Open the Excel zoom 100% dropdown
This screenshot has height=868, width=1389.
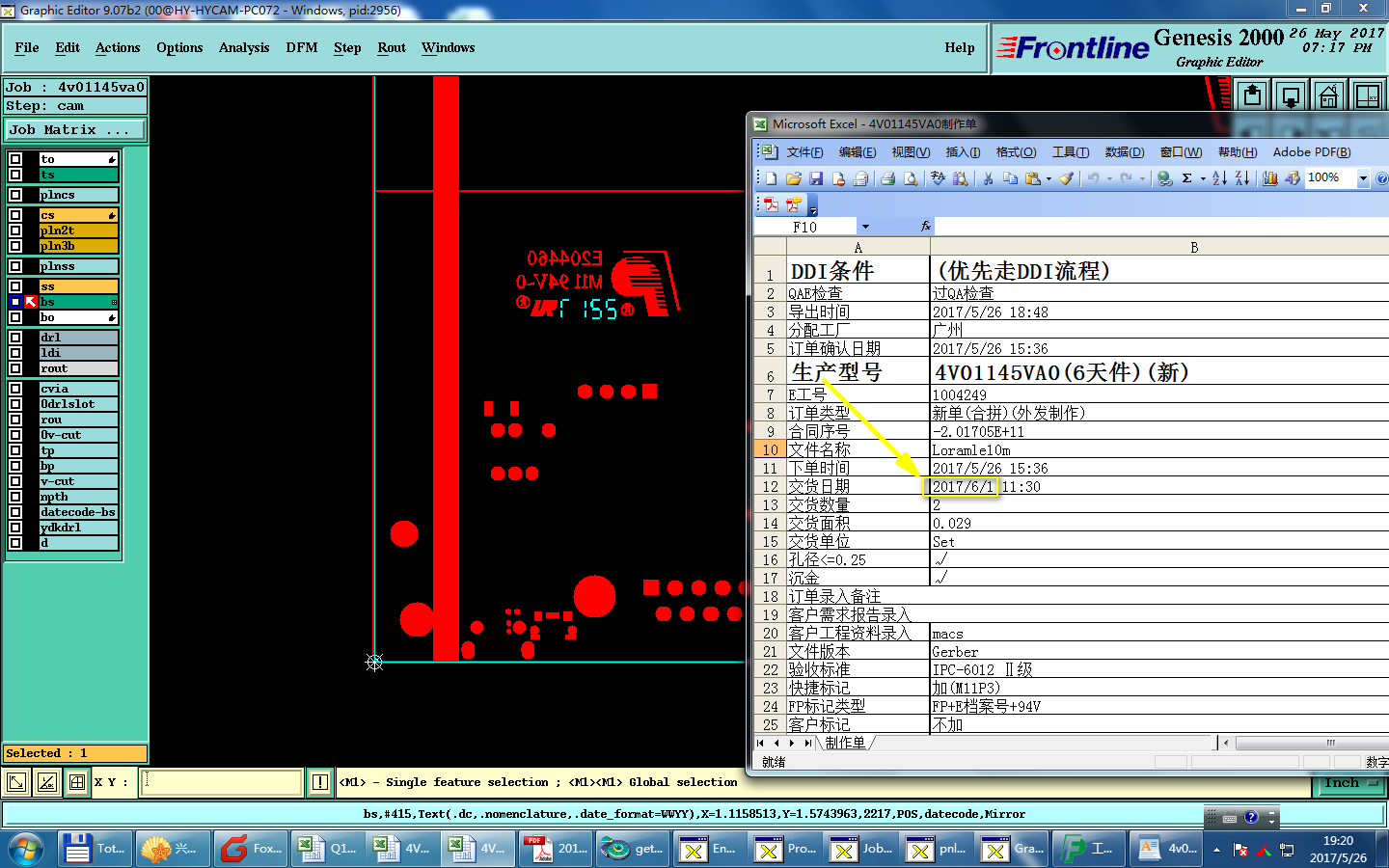1363,178
